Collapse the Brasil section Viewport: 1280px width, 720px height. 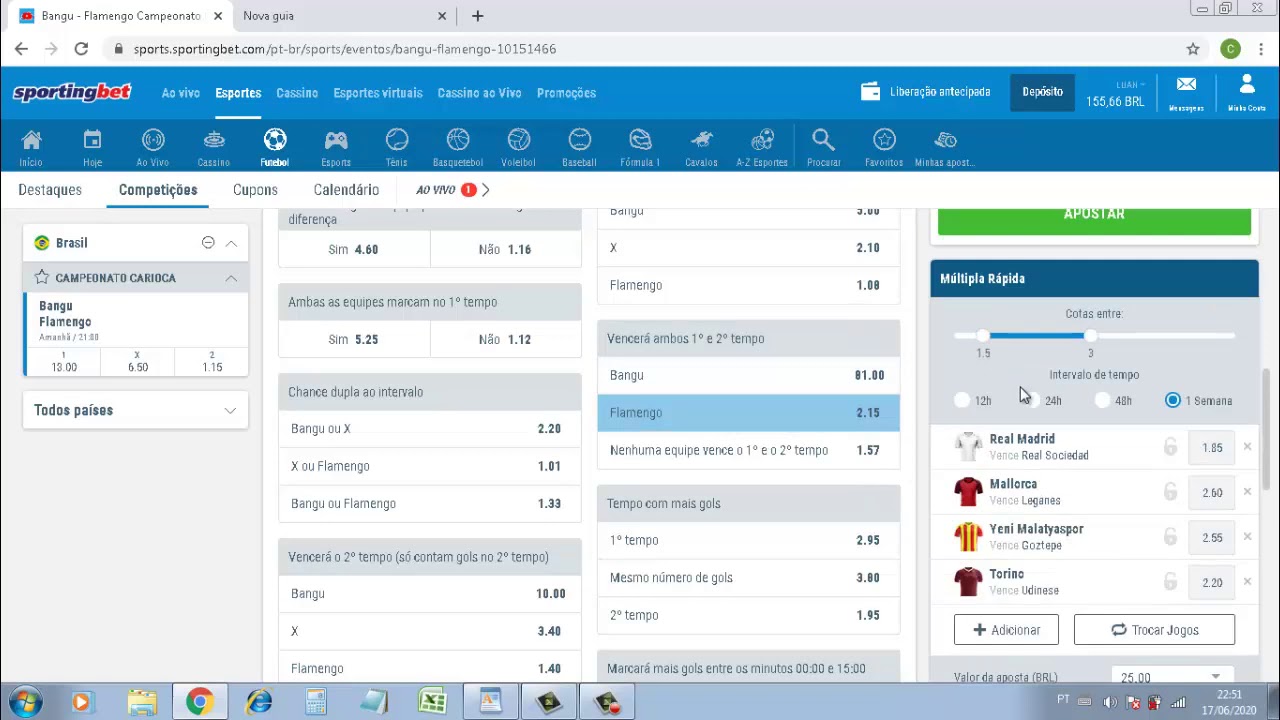[x=231, y=243]
